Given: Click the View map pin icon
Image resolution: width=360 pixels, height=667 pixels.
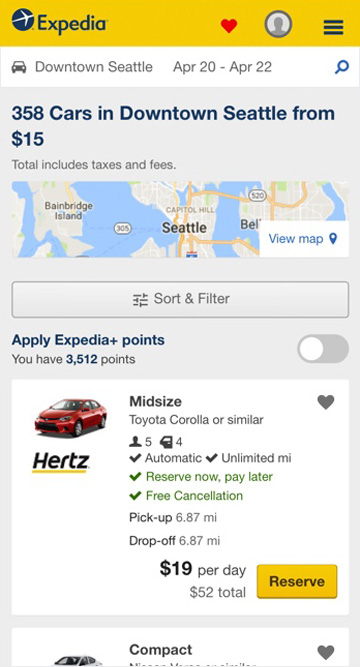Looking at the screenshot, I should 333,239.
